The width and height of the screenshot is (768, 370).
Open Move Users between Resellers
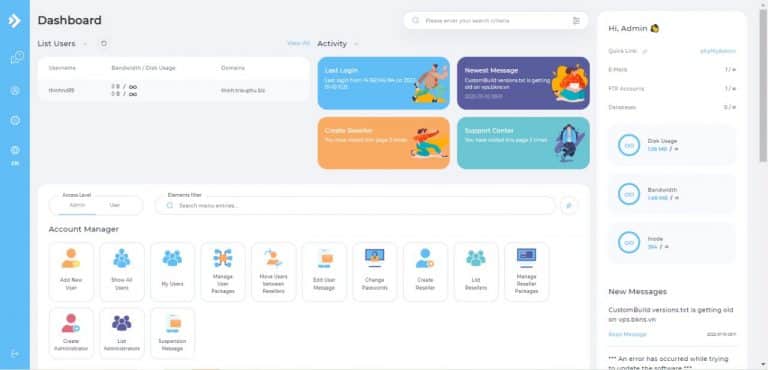click(273, 271)
